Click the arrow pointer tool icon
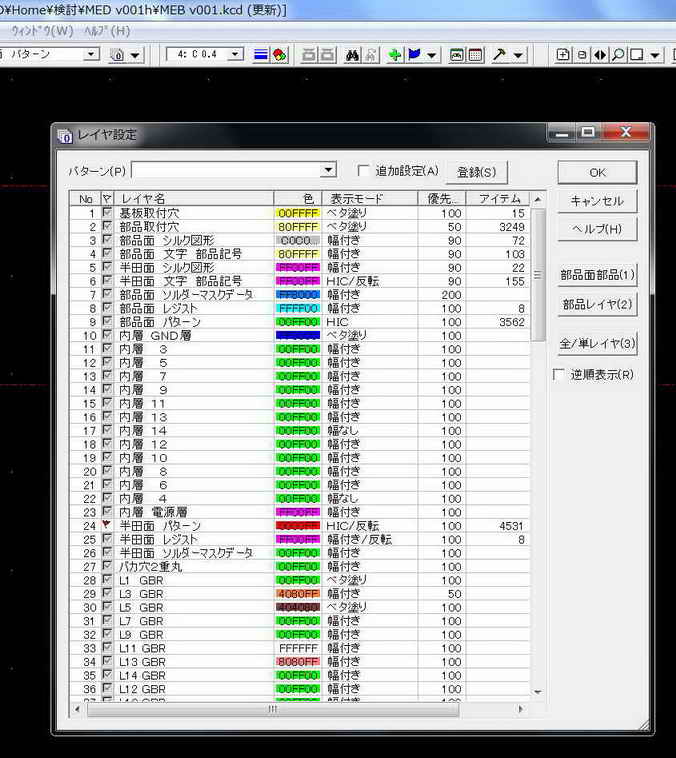 click(x=499, y=55)
